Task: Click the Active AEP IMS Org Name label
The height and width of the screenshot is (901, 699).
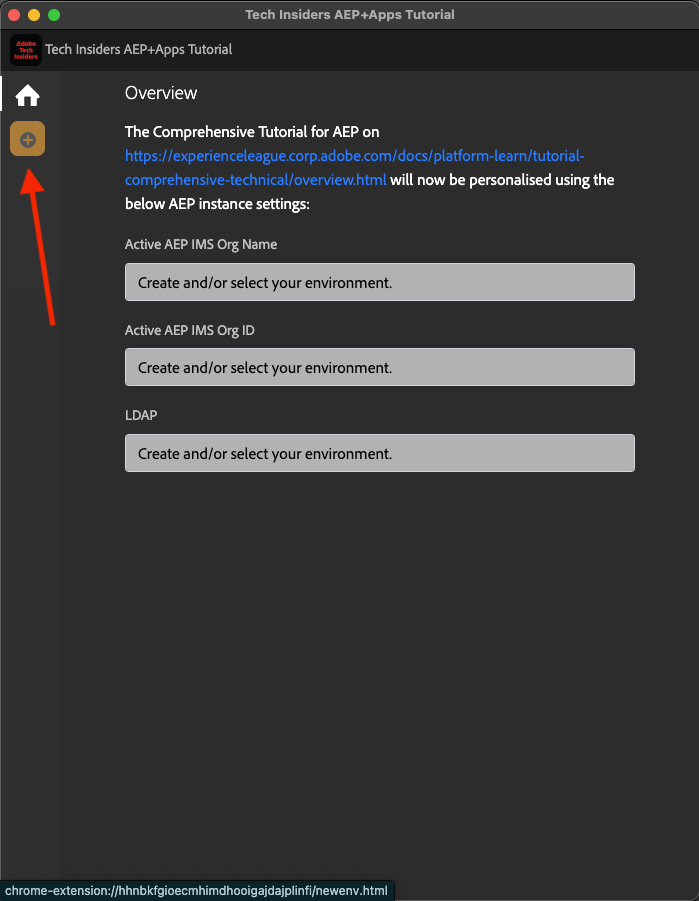Action: (200, 244)
